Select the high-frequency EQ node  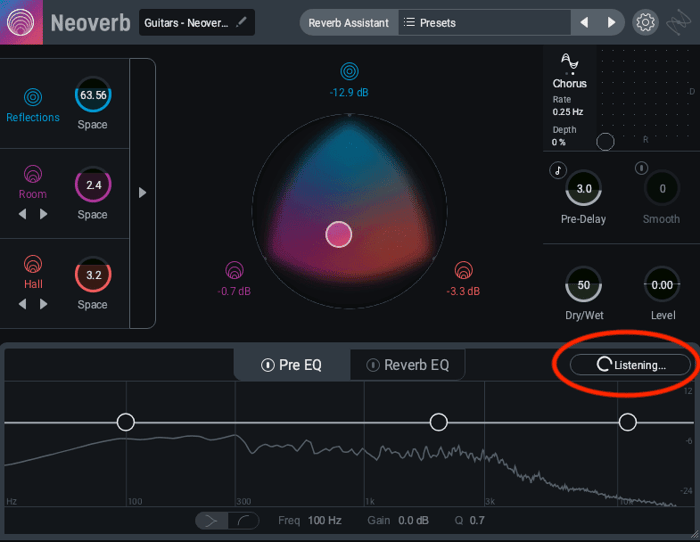(628, 422)
